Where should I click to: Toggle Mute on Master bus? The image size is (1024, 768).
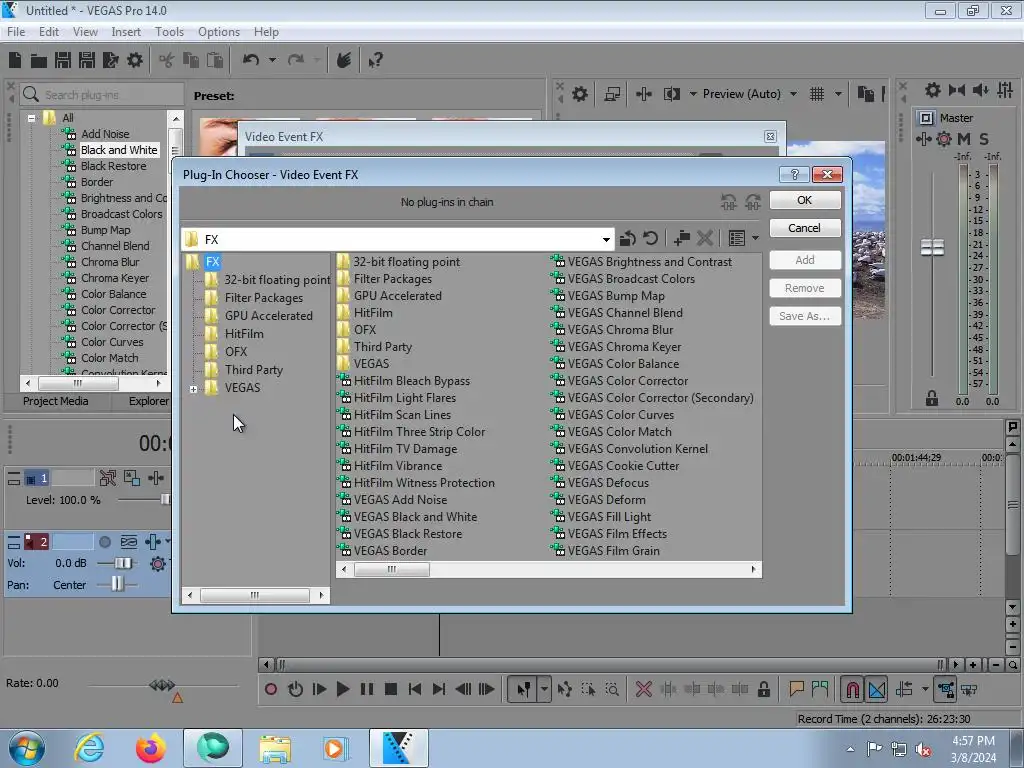click(964, 138)
